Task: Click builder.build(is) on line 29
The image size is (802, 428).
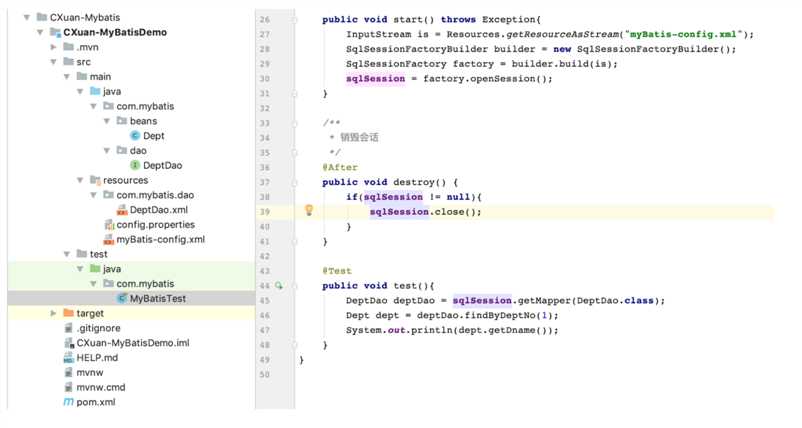Action: pos(562,64)
